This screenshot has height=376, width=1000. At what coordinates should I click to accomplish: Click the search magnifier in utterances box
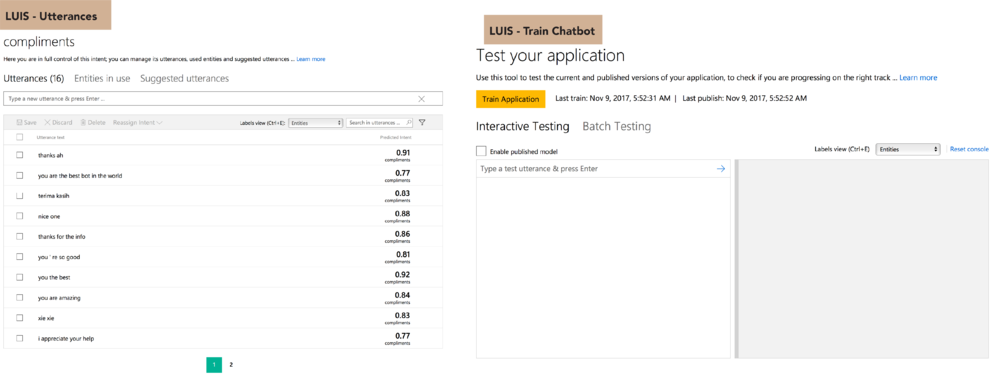[409, 122]
